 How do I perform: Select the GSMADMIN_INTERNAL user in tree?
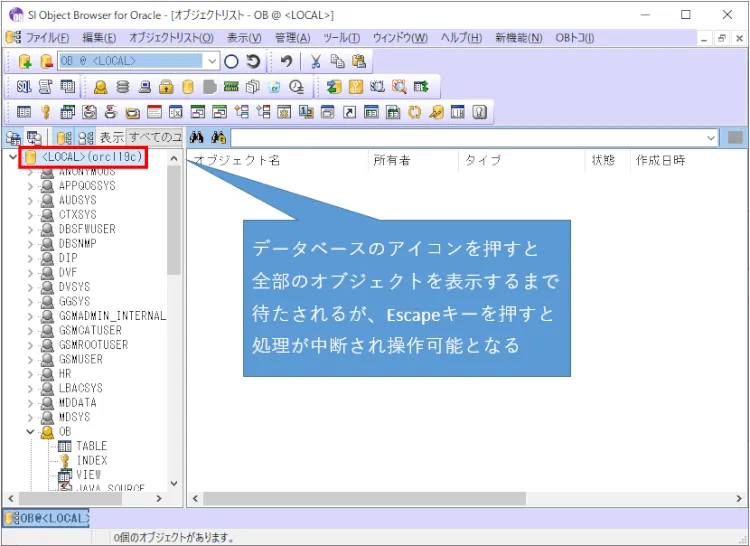tap(112, 316)
